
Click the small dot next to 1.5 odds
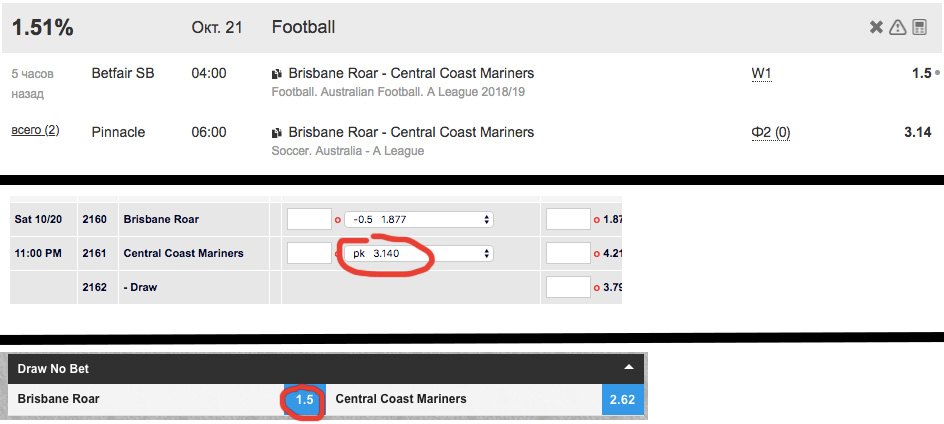(x=937, y=73)
